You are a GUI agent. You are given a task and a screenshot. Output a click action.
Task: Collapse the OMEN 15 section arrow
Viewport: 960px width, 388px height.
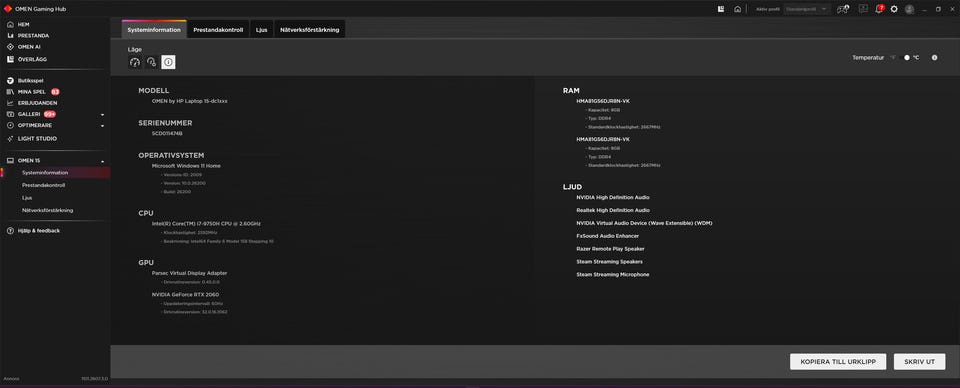point(102,161)
